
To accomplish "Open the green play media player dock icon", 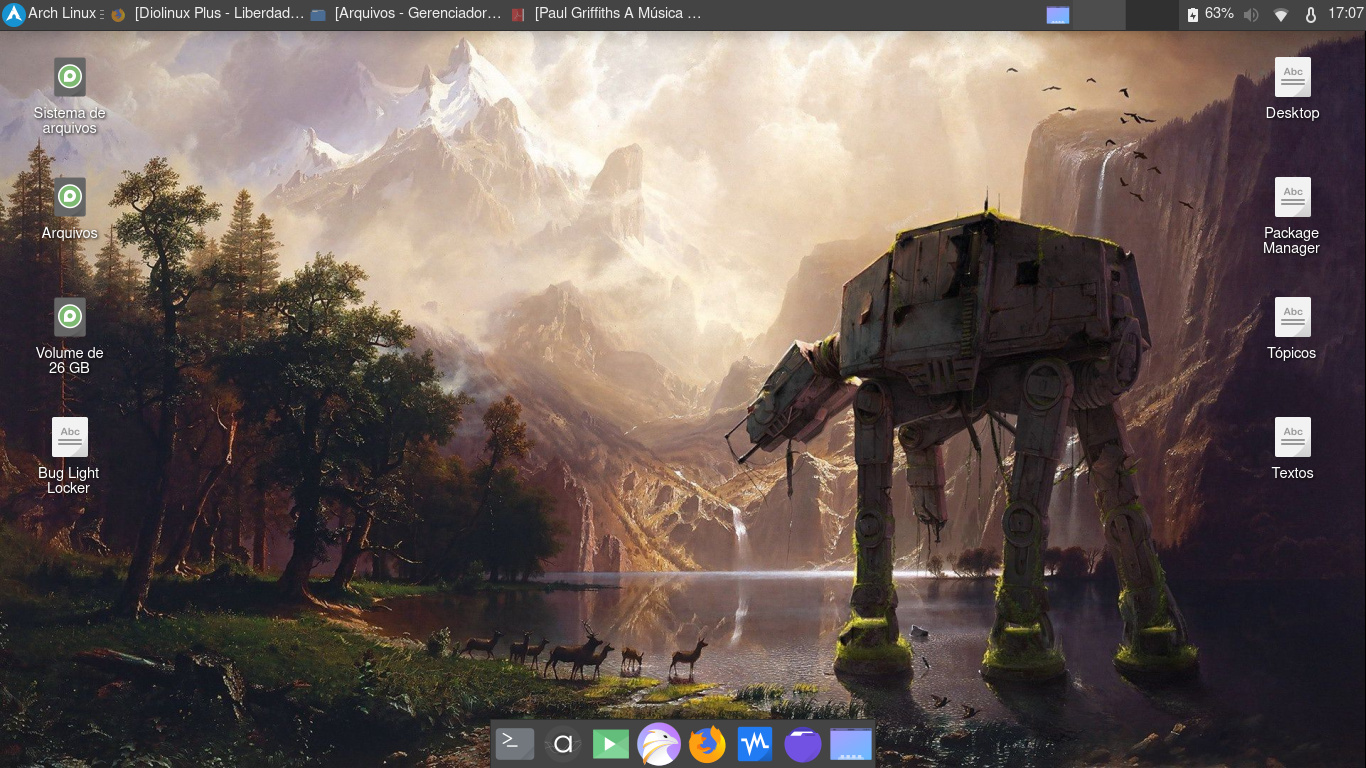I will coord(611,744).
